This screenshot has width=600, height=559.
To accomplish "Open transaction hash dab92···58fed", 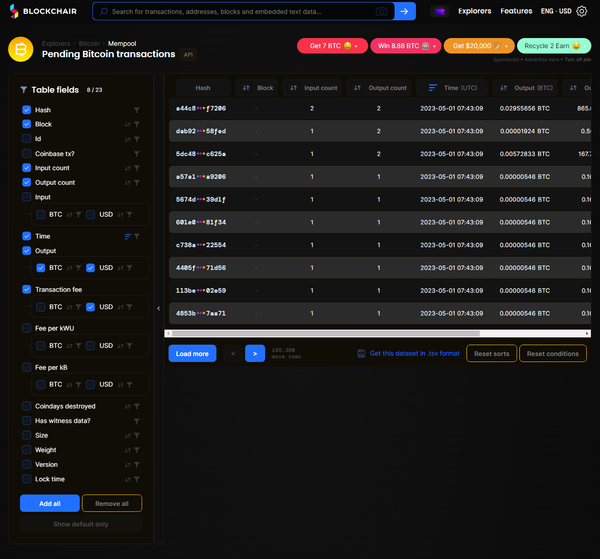I will [x=201, y=131].
